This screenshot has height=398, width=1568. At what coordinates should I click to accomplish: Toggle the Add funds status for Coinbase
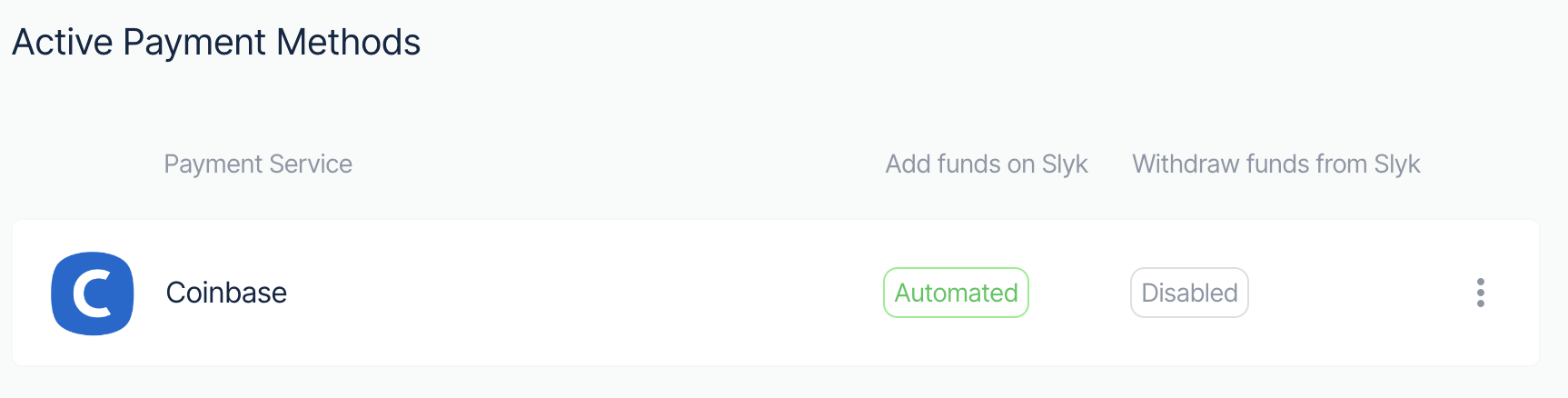click(x=956, y=293)
